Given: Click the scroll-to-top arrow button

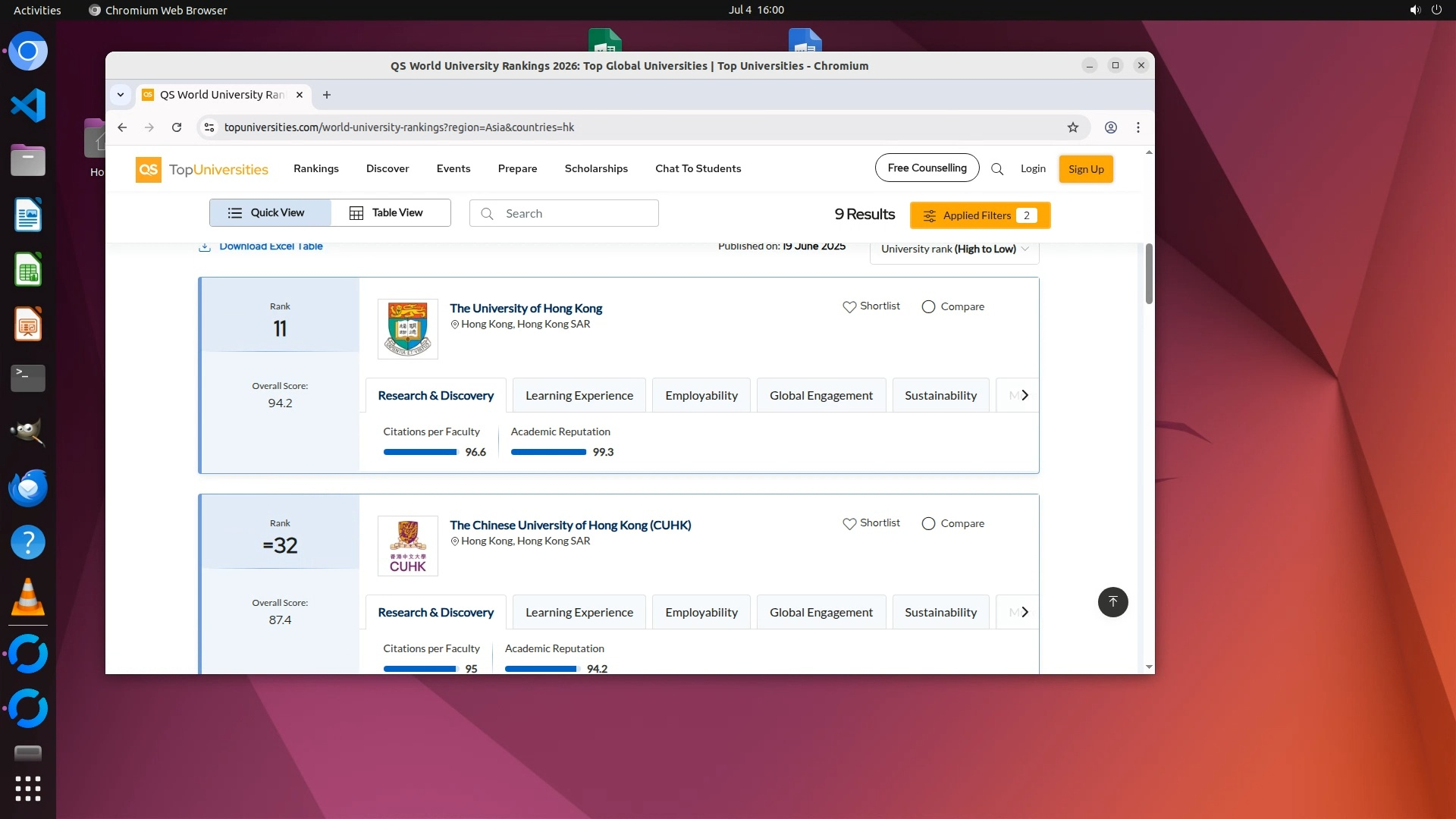Looking at the screenshot, I should coord(1112,602).
